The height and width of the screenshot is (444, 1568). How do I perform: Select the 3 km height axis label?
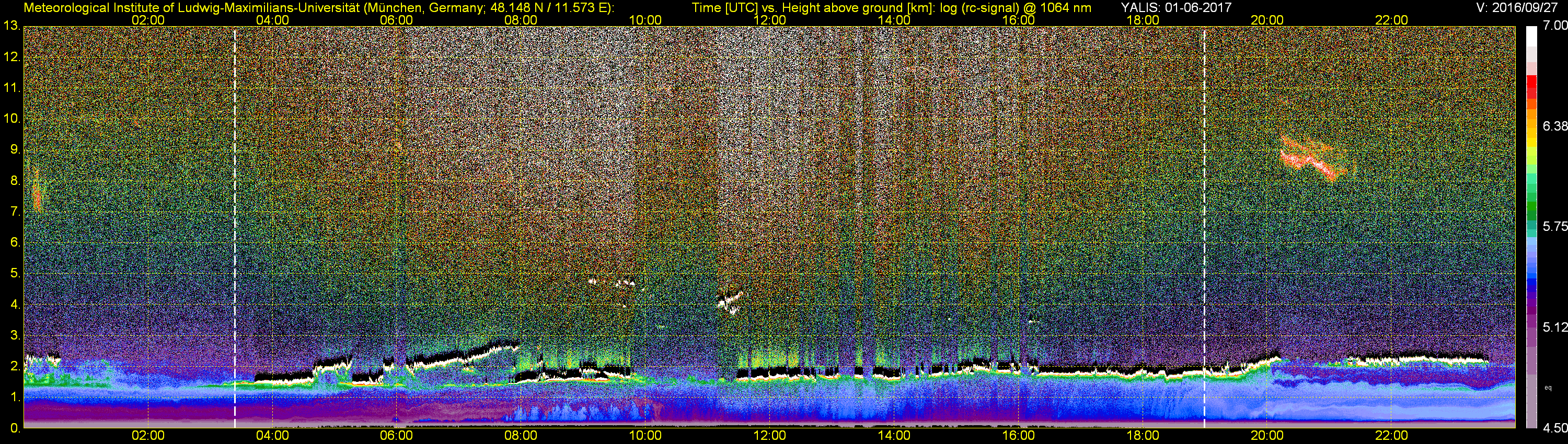pyautogui.click(x=15, y=335)
